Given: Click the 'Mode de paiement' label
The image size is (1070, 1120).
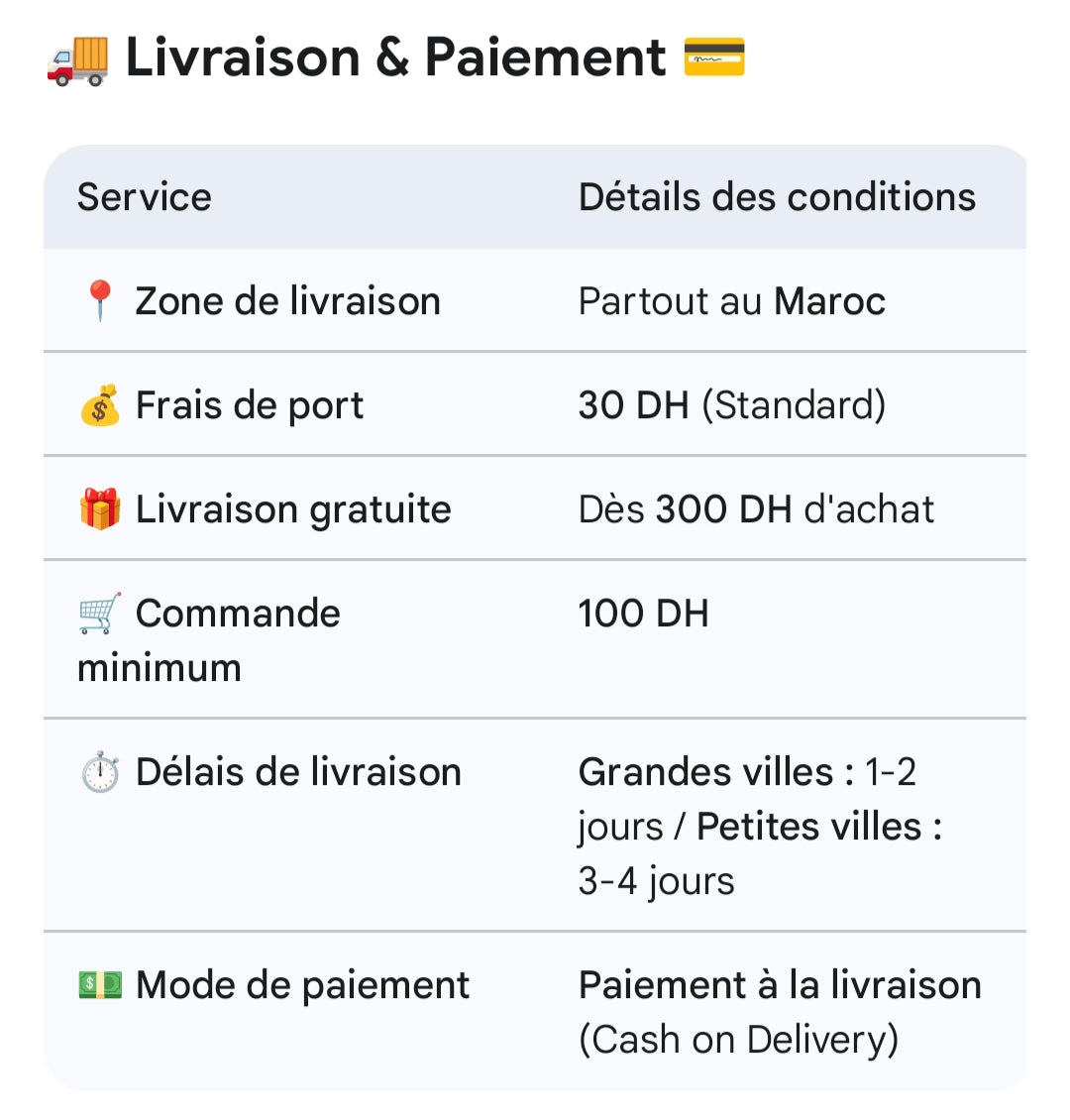Looking at the screenshot, I should 302,985.
